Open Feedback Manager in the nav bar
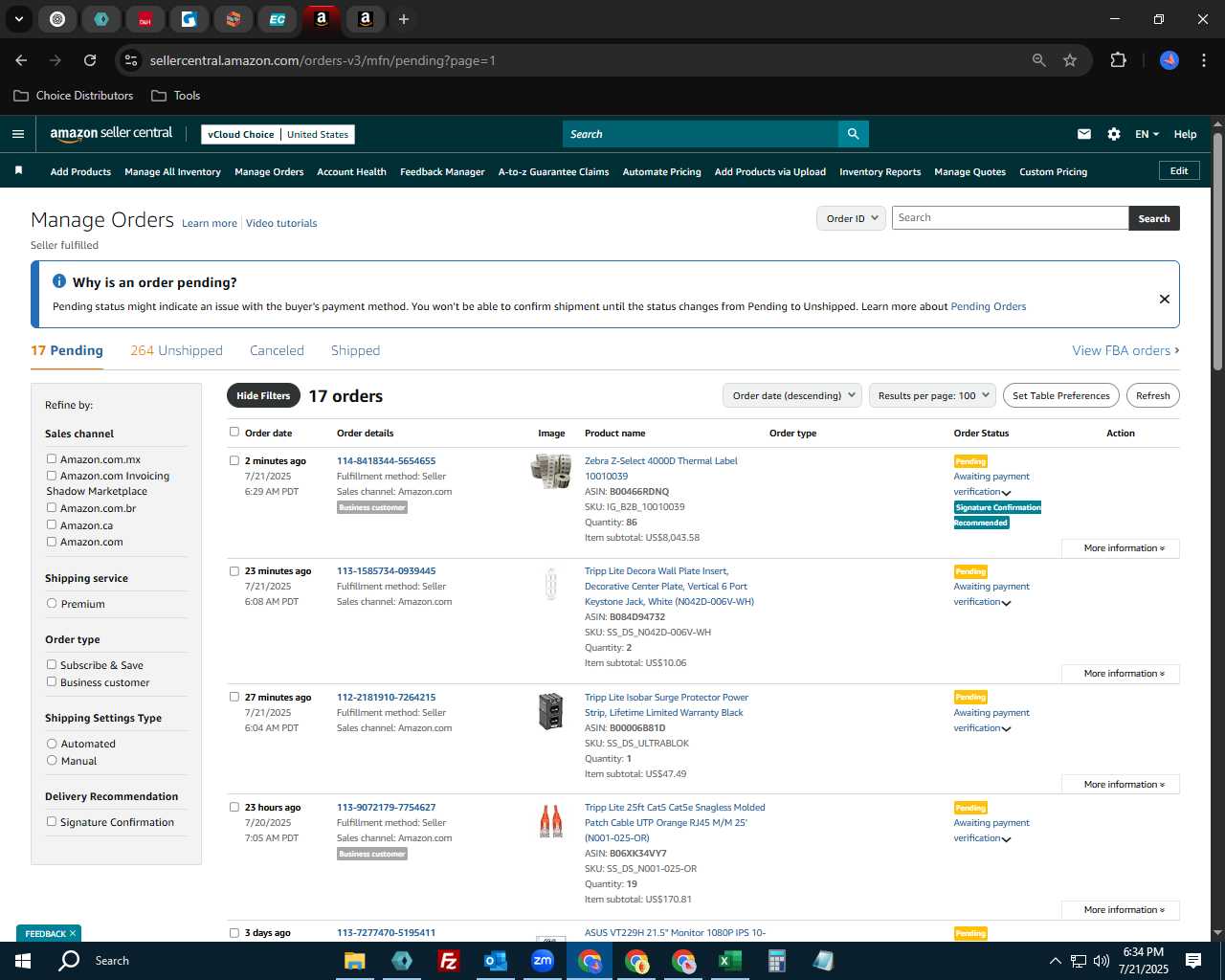This screenshot has height=980, width=1225. point(442,172)
